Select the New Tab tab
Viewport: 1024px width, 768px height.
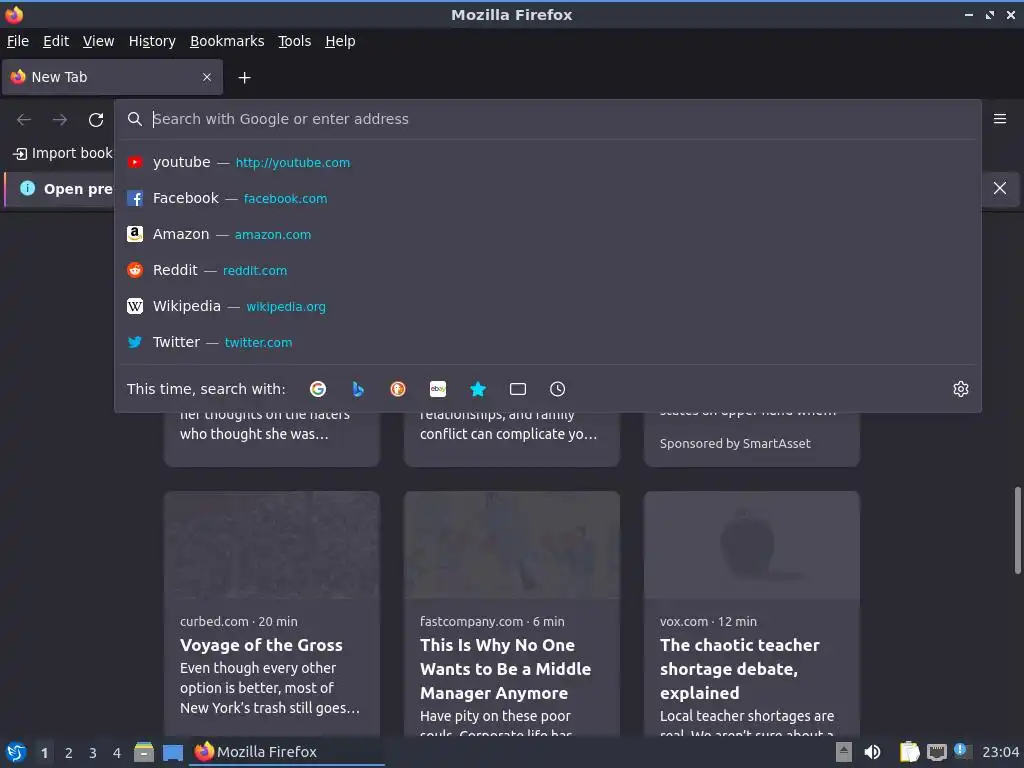click(x=112, y=77)
